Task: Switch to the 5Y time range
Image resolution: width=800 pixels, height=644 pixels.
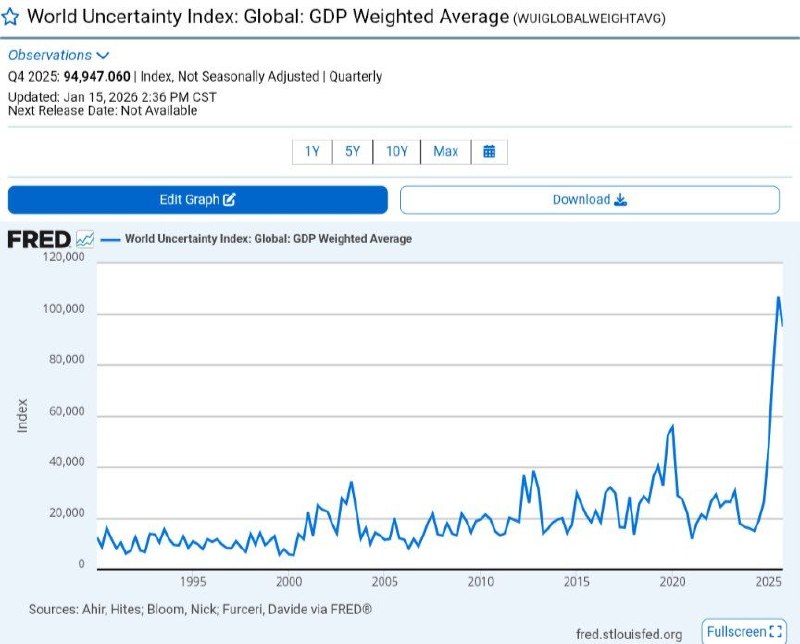Action: click(352, 151)
